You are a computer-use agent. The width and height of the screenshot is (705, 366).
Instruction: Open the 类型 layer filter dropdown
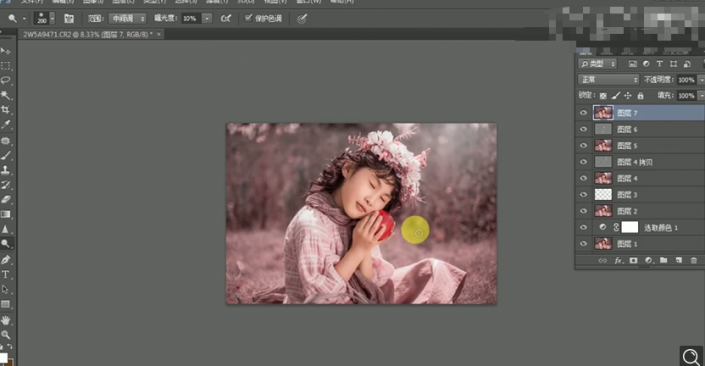pos(598,64)
